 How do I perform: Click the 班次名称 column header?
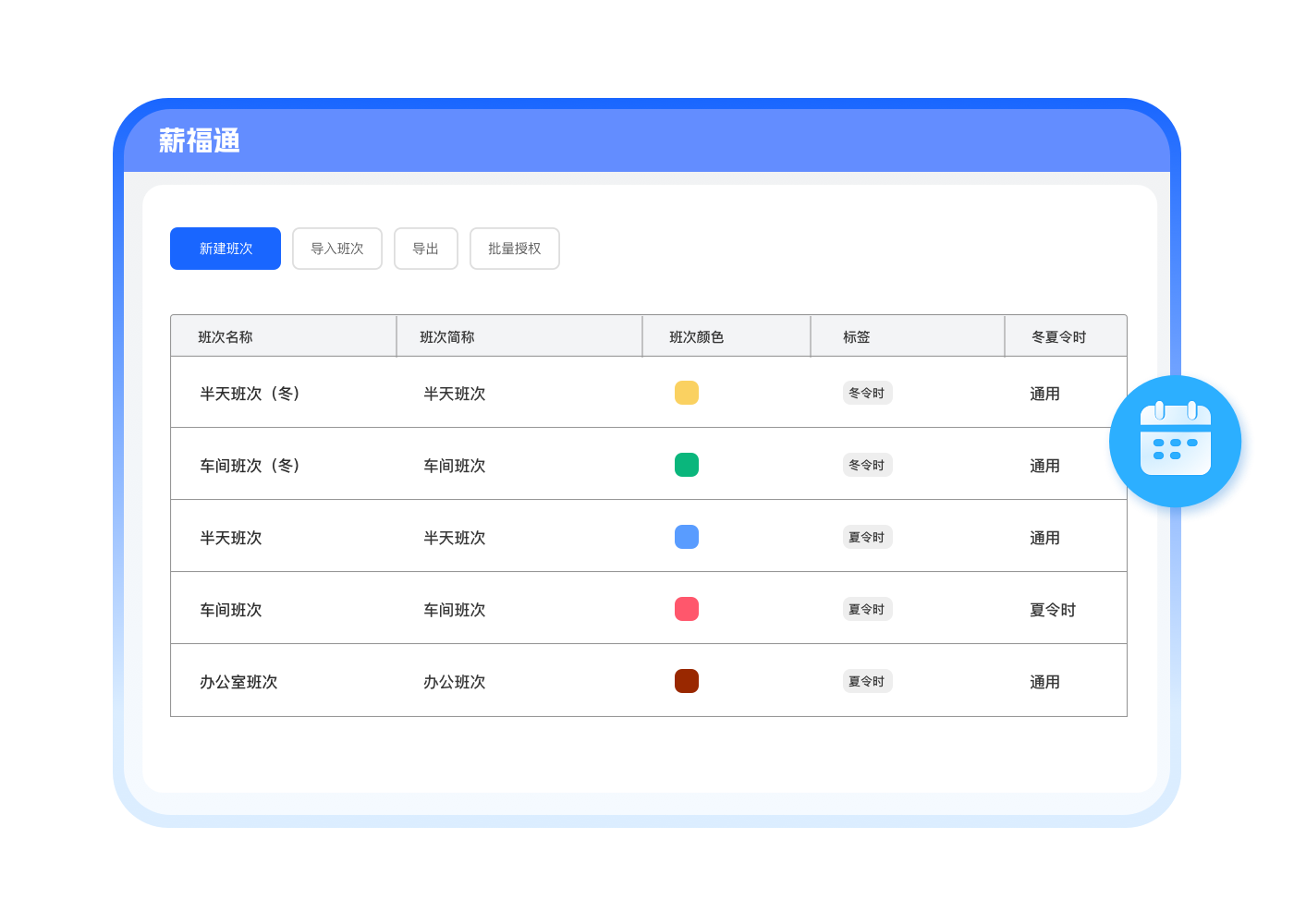pyautogui.click(x=226, y=337)
